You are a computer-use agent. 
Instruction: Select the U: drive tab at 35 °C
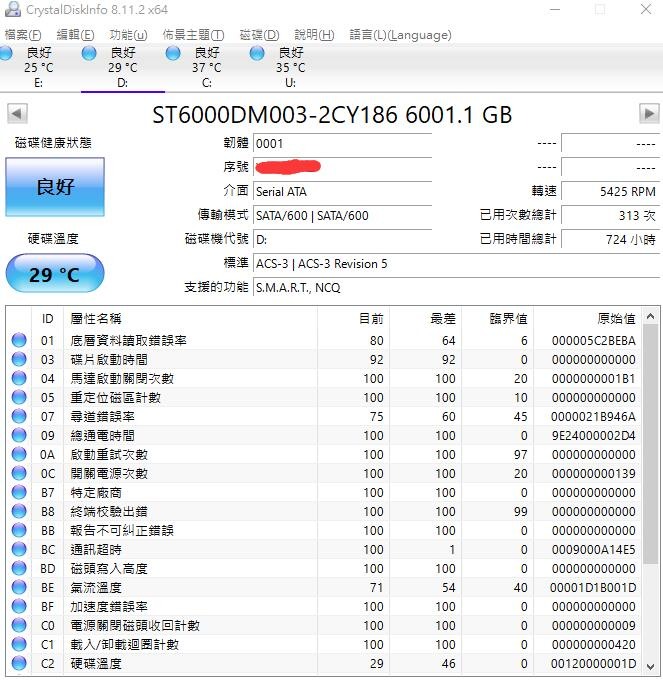(291, 68)
